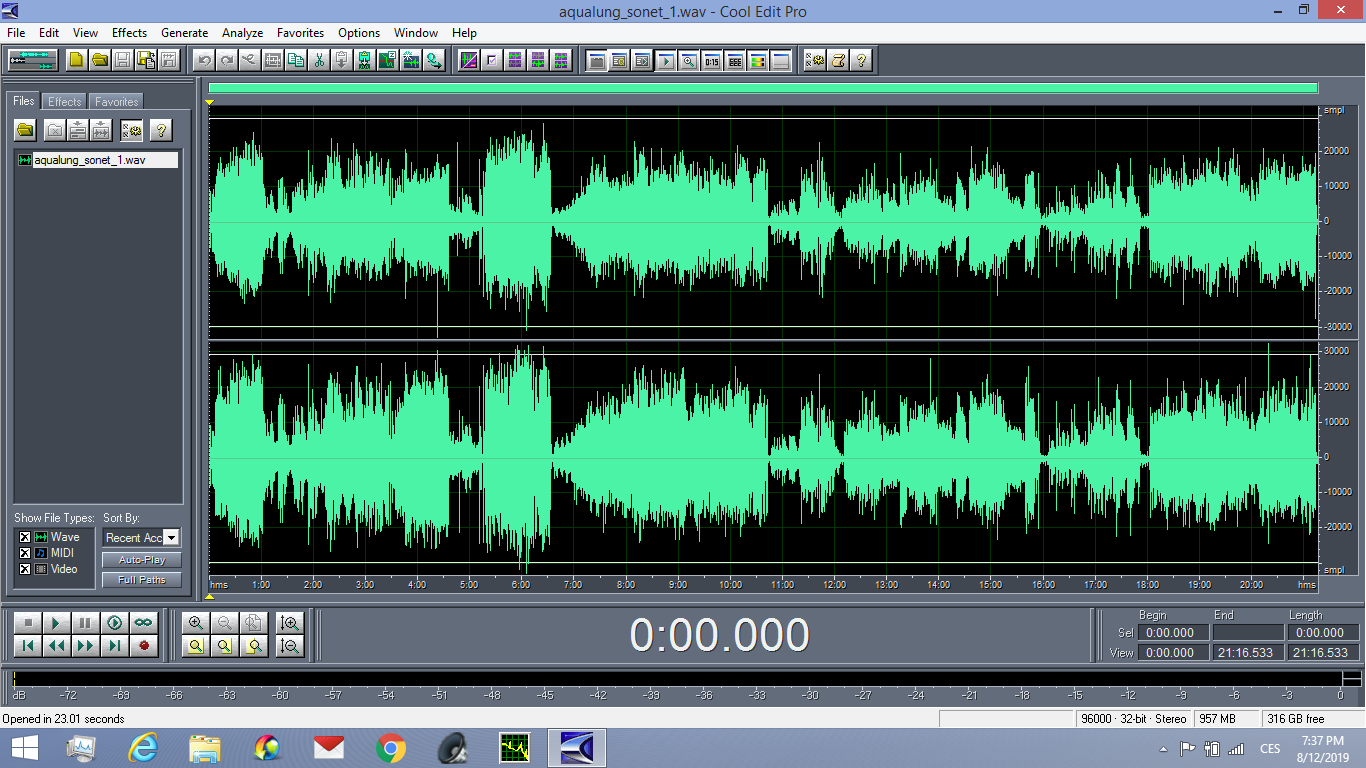This screenshot has height=768, width=1366.
Task: Create a new file from the main toolbar
Action: coord(77,60)
